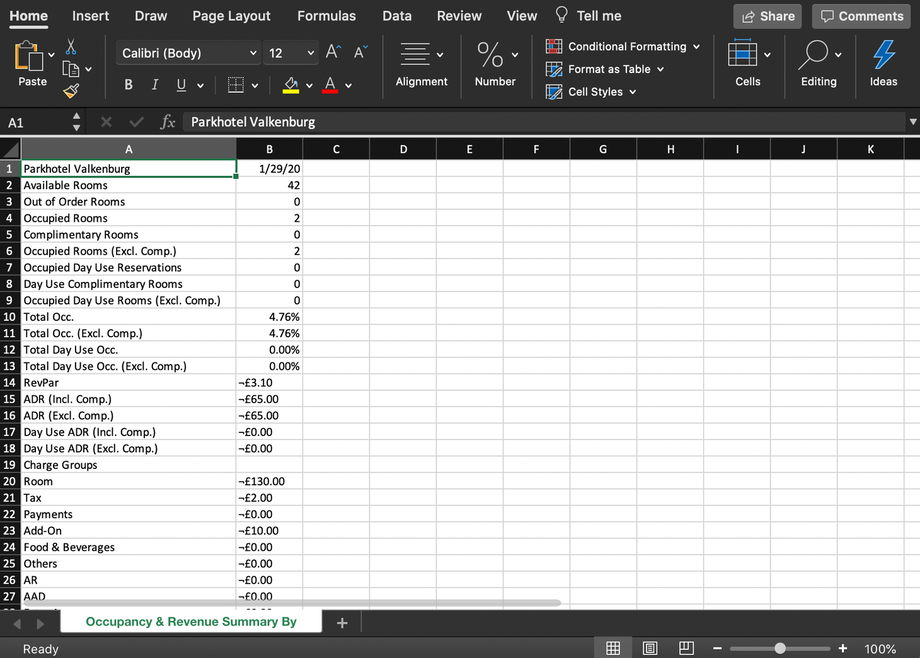The width and height of the screenshot is (920, 658).
Task: Switch to the Insert tab
Action: 90,16
